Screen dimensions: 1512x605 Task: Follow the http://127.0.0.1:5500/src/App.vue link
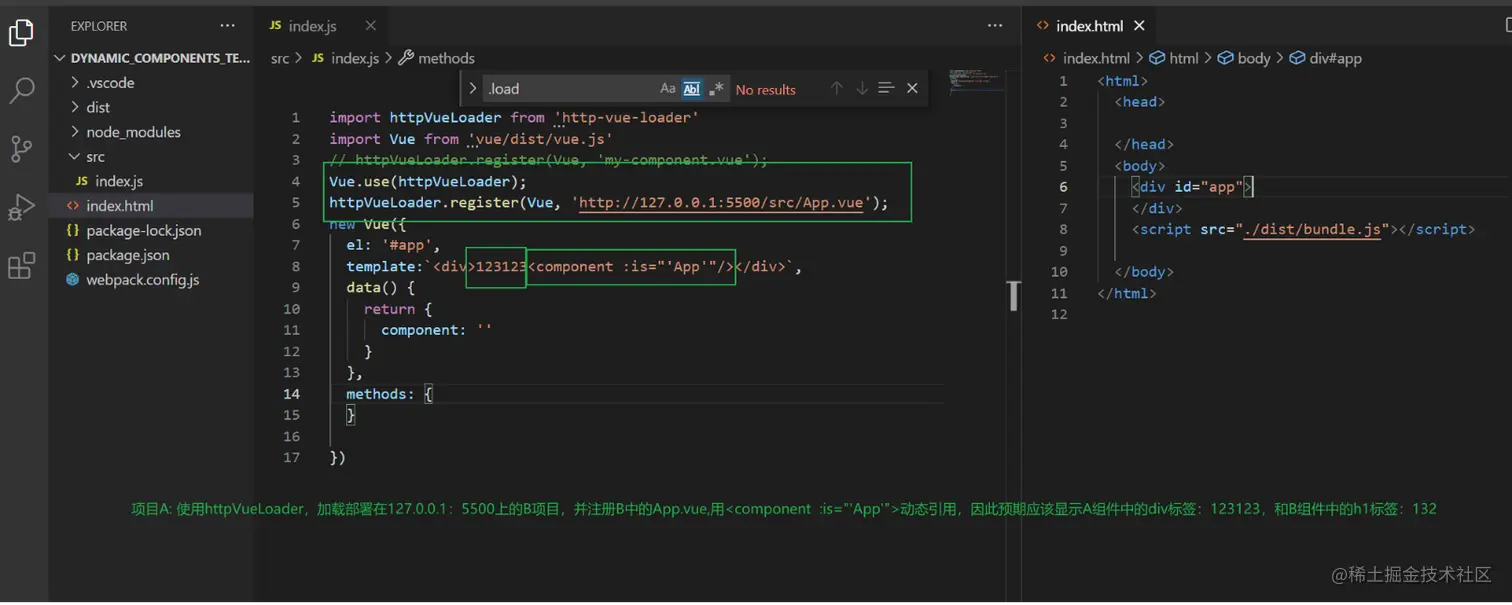721,203
